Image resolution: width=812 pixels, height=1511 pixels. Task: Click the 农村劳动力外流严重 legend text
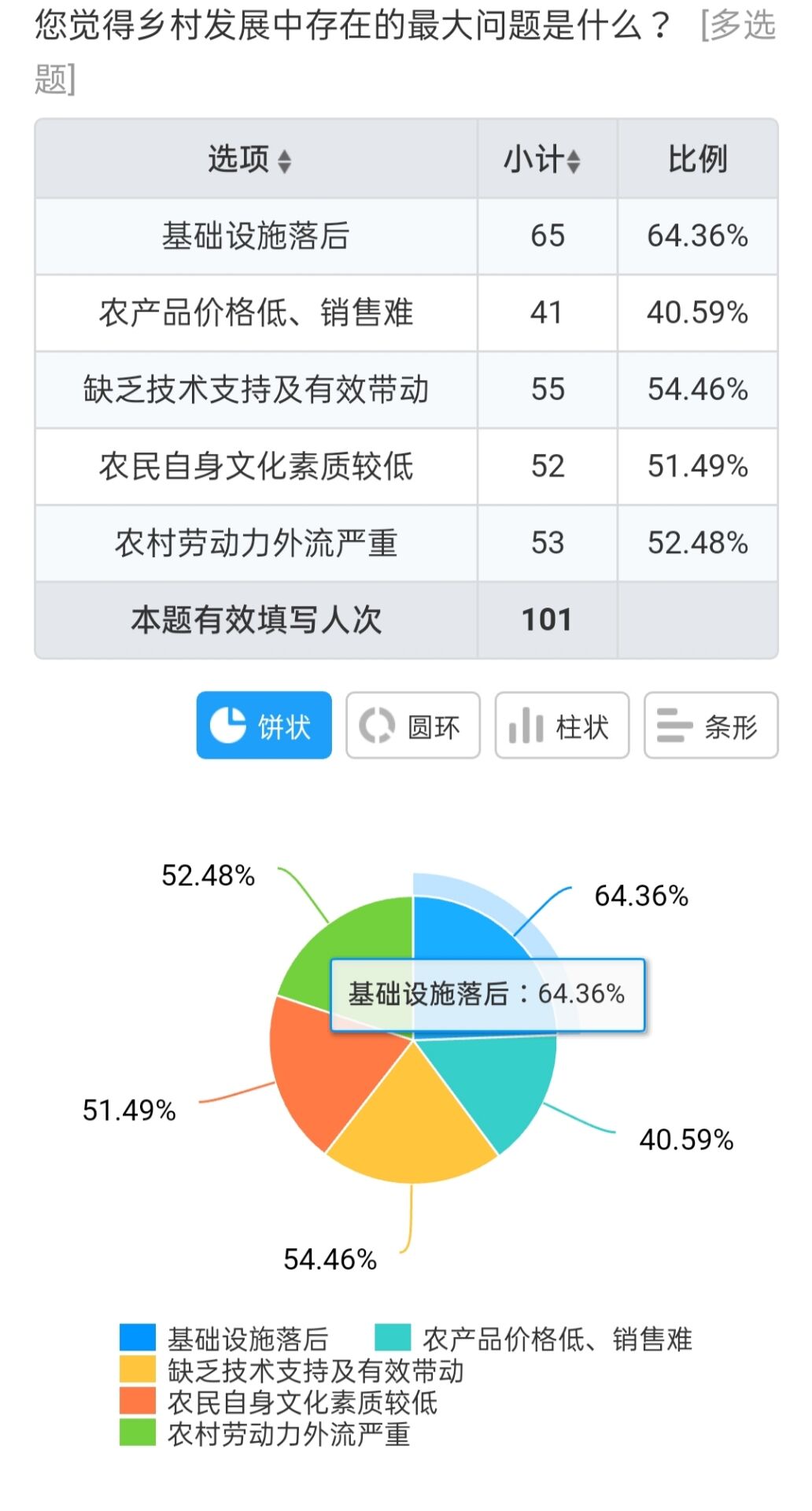tap(289, 1434)
